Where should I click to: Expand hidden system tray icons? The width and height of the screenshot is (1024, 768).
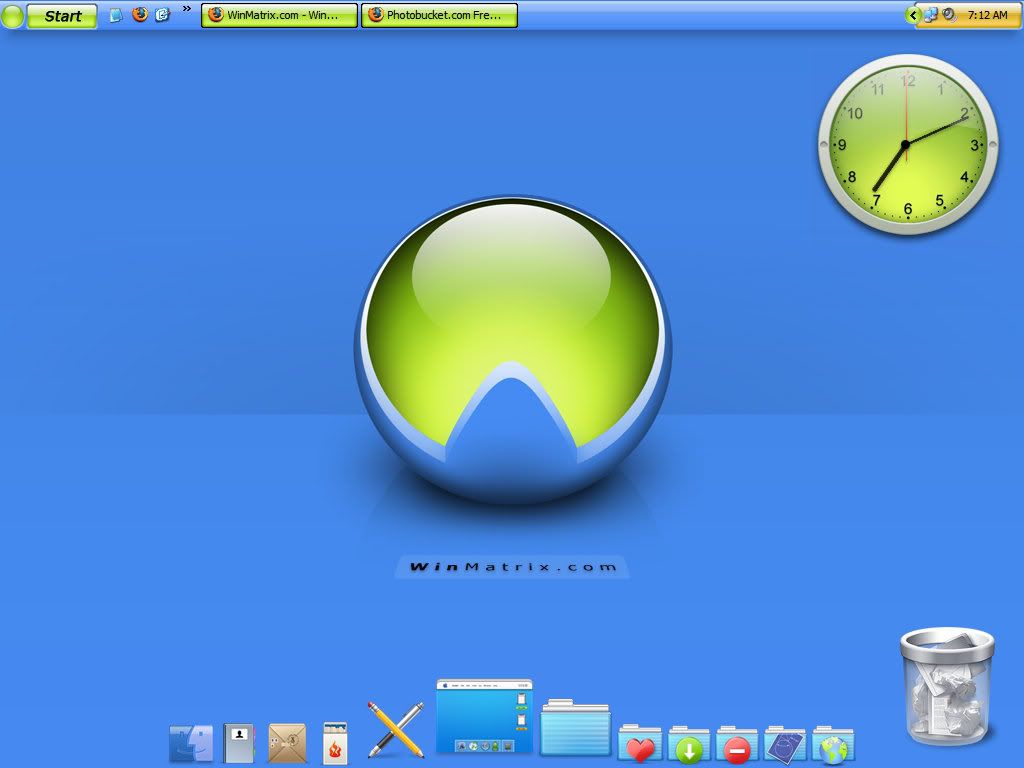[912, 15]
